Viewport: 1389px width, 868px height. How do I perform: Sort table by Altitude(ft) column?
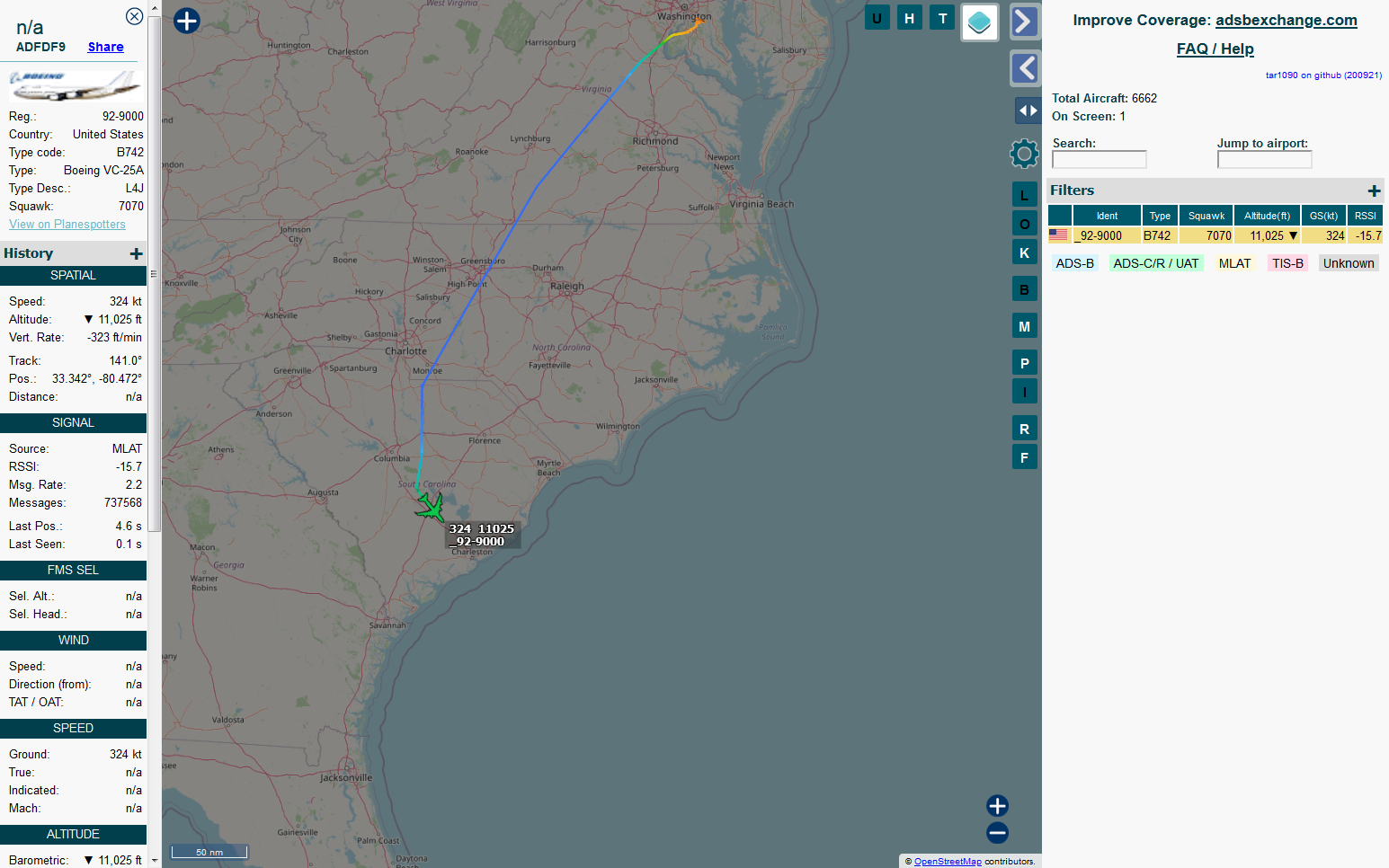click(1267, 216)
